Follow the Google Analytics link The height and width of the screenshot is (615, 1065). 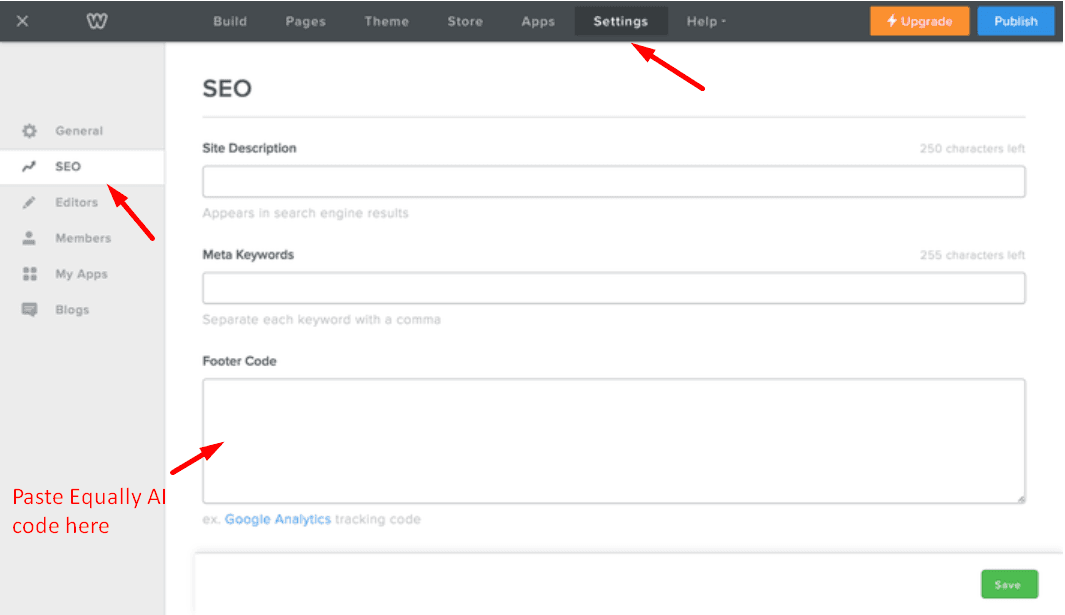coord(277,519)
